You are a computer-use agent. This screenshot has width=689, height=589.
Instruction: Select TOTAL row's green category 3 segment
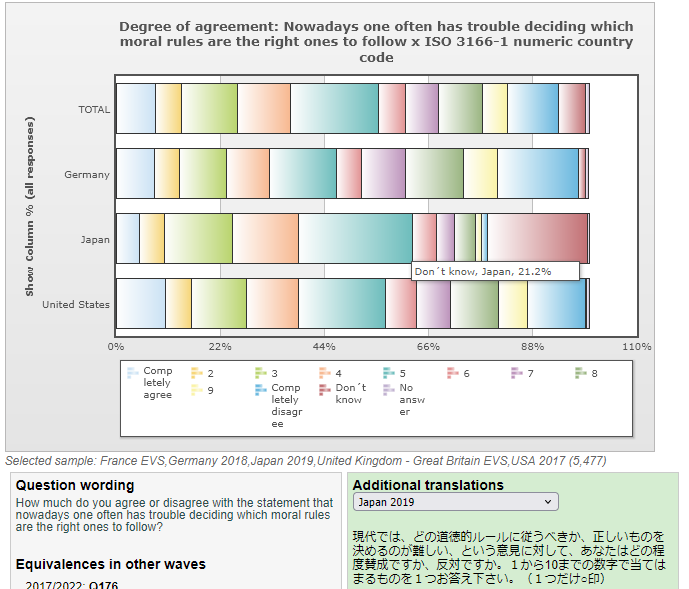pos(210,109)
